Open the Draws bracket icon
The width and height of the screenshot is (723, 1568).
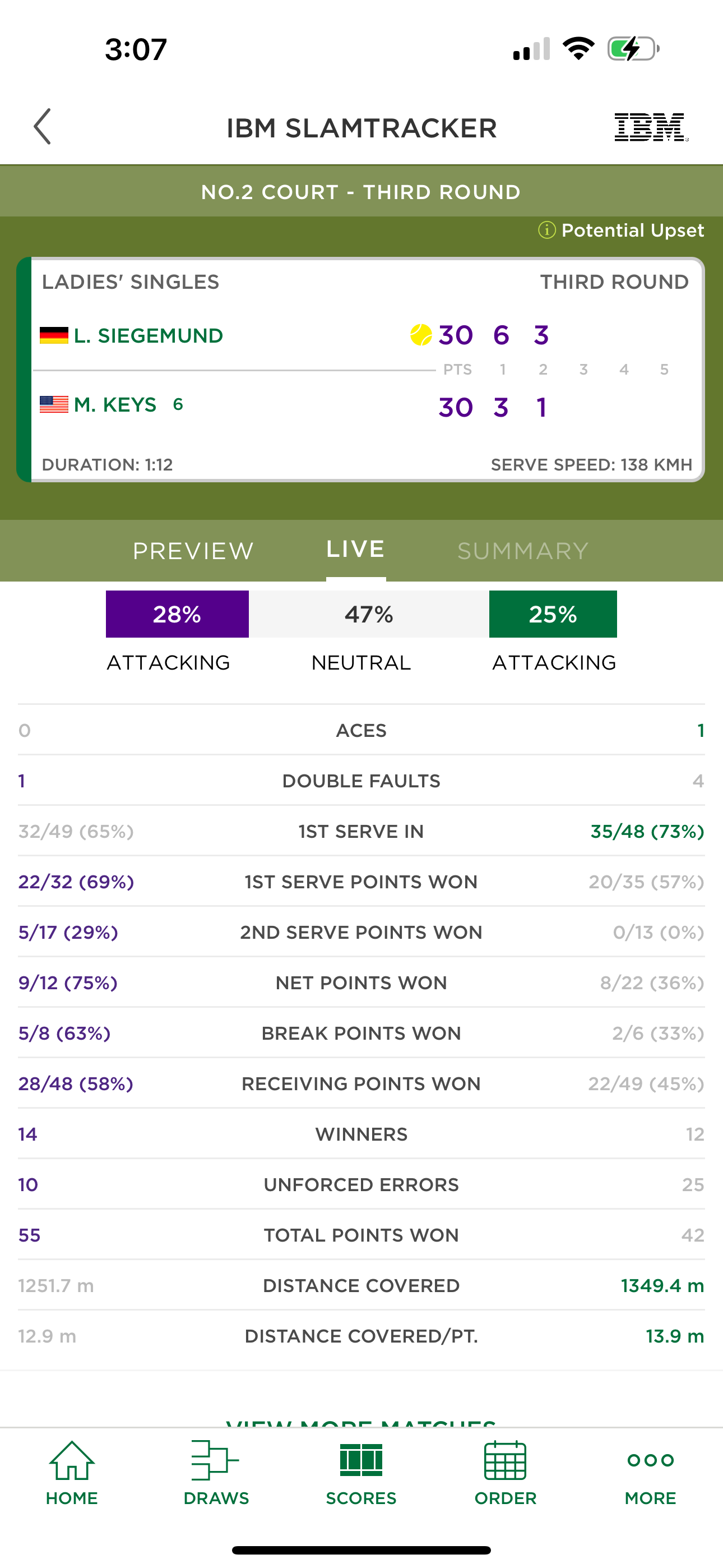215,1460
